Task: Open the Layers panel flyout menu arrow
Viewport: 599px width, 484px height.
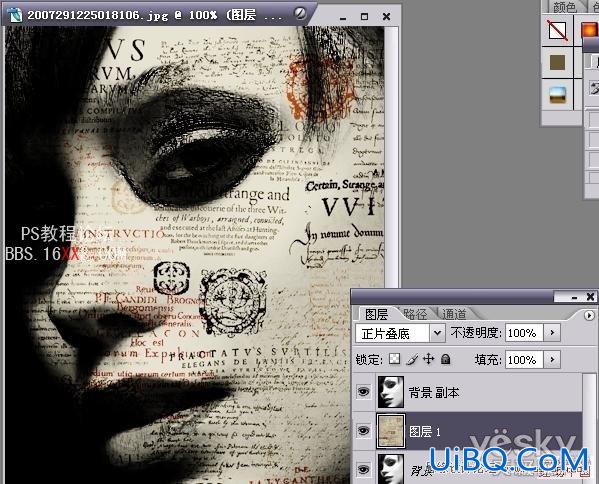Action: (589, 315)
